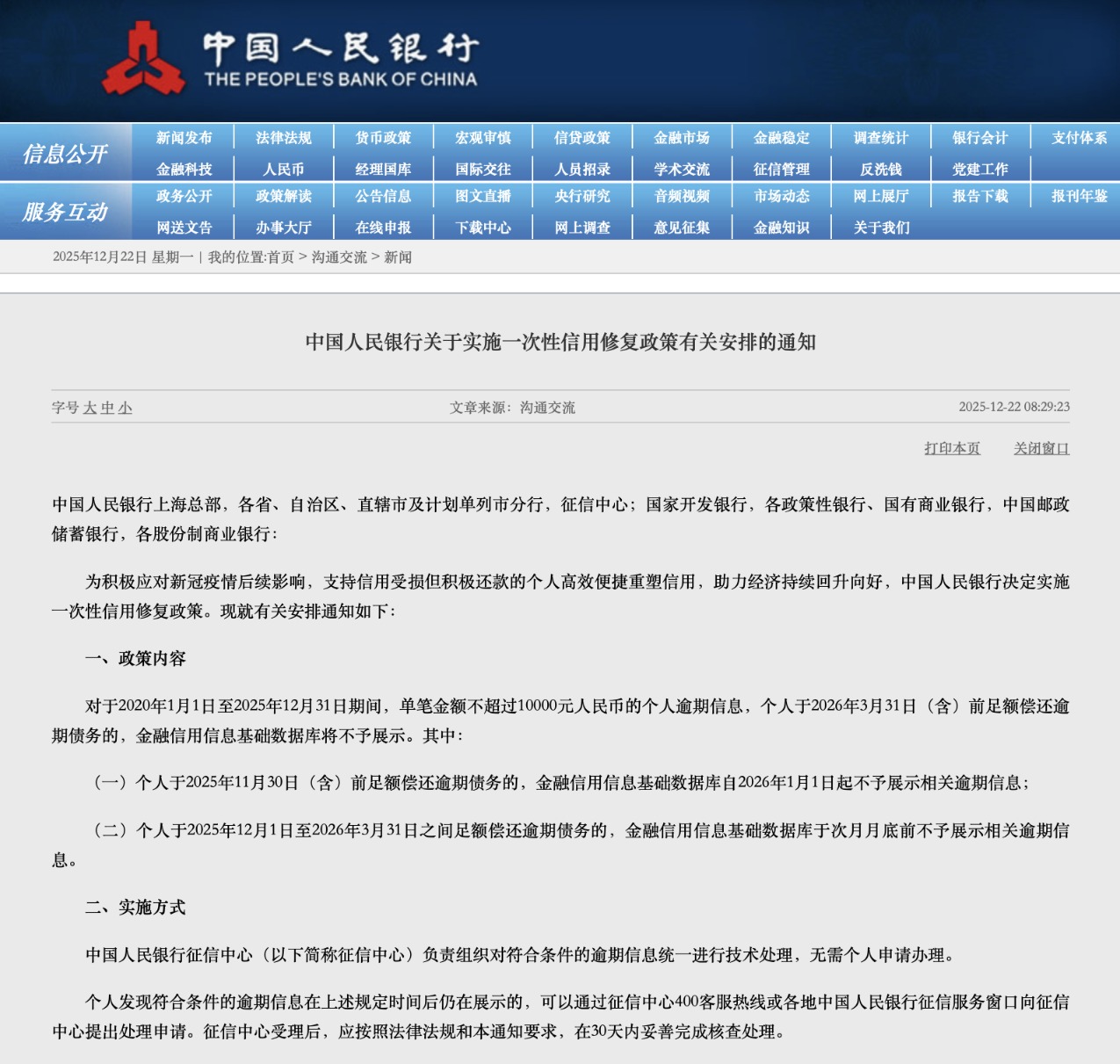Go to 下载中心 page
Image resolution: width=1120 pixels, height=1064 pixels.
(483, 228)
